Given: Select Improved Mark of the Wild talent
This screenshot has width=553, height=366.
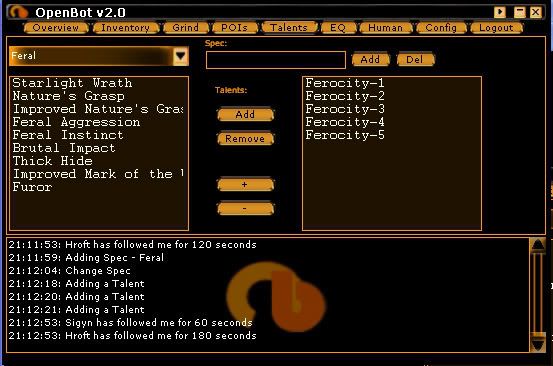Looking at the screenshot, I should (x=98, y=174).
